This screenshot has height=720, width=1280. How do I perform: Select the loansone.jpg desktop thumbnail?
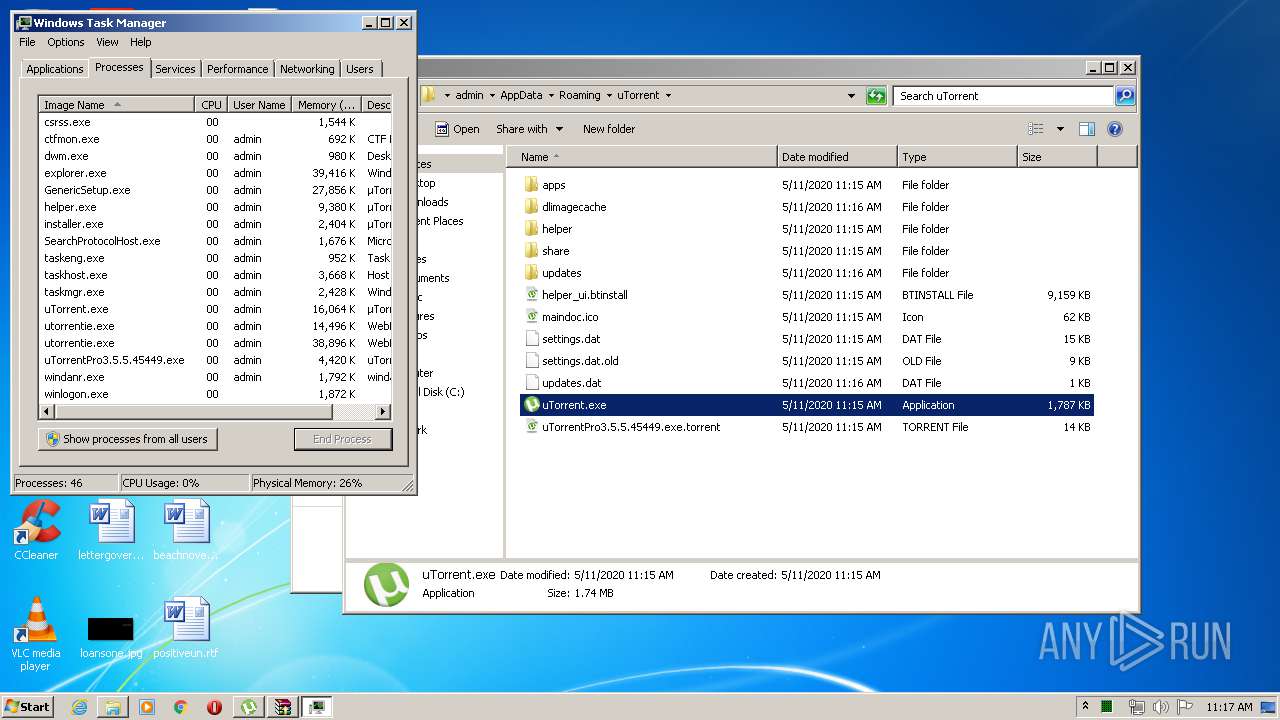[x=111, y=637]
